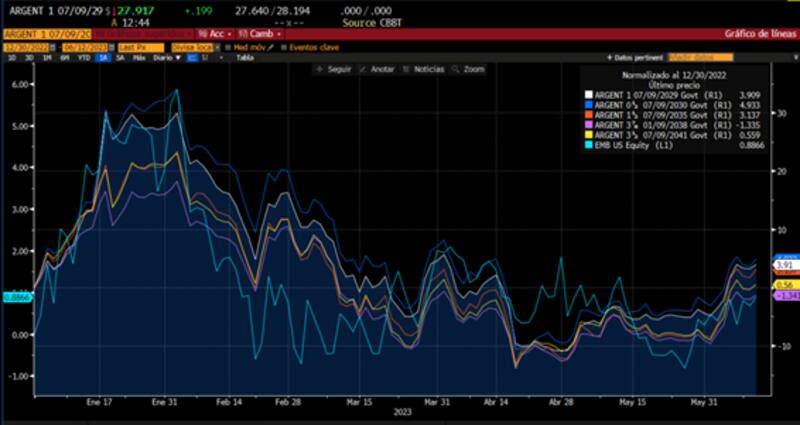
Task: Enable the Eventos clave checkbox
Action: [283, 46]
